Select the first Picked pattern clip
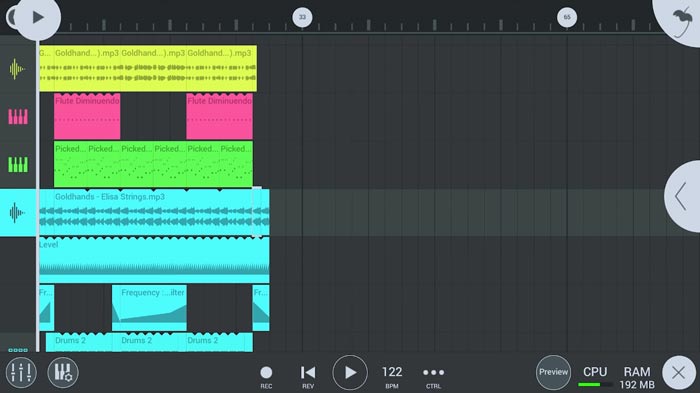Image resolution: width=700 pixels, height=393 pixels. pos(71,164)
